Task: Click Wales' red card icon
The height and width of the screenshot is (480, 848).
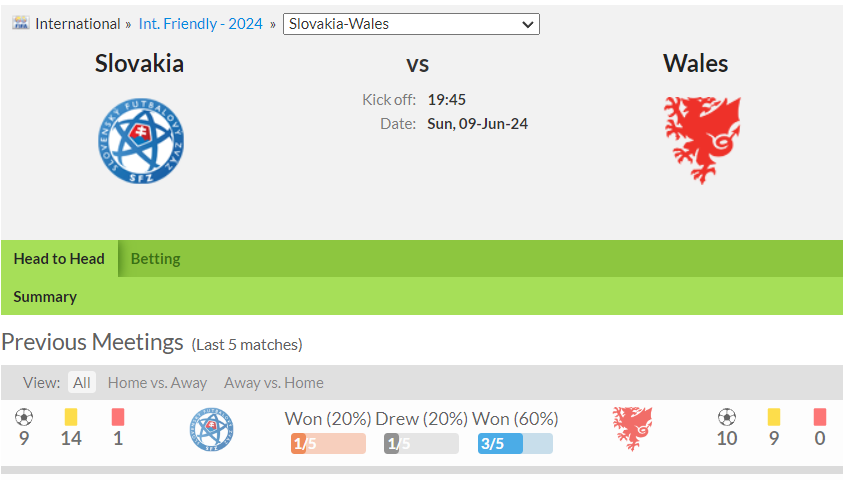Action: pos(820,417)
